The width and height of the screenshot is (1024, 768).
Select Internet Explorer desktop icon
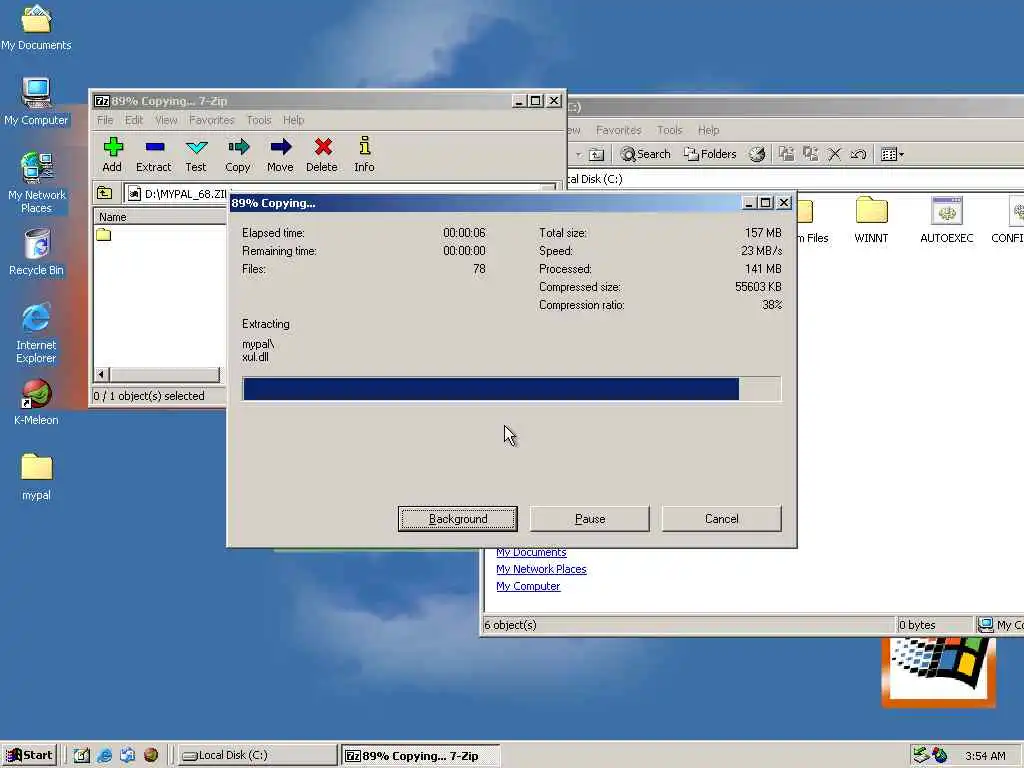tap(36, 333)
